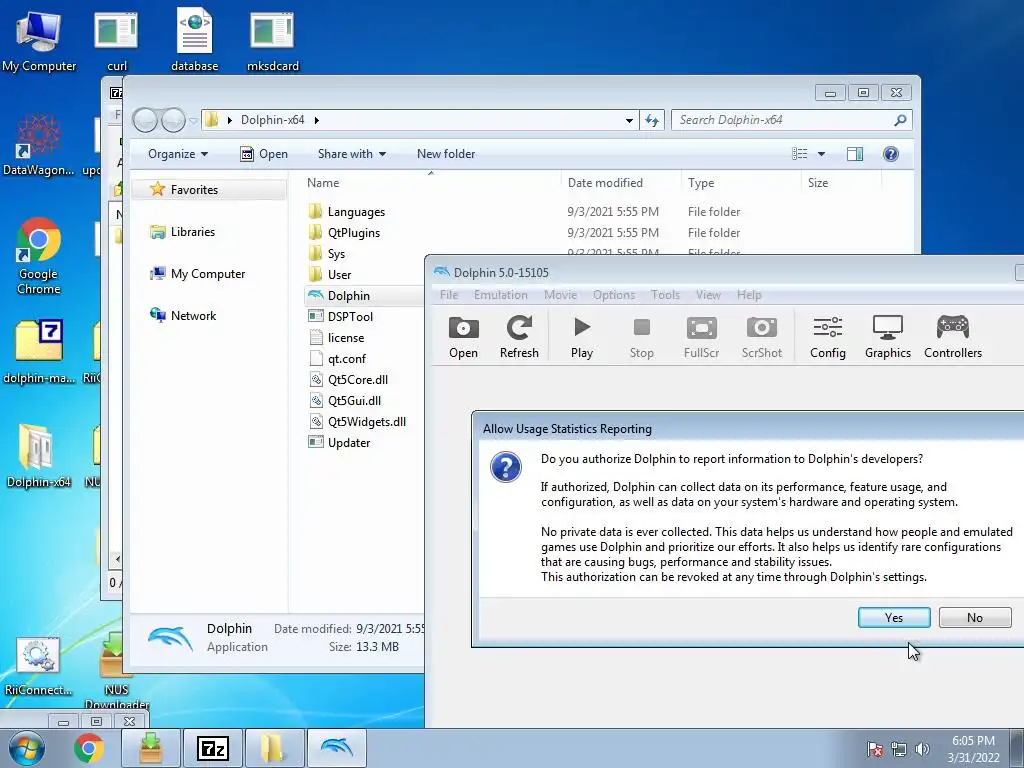Open the Dolphin File menu
This screenshot has width=1024, height=768.
(449, 295)
